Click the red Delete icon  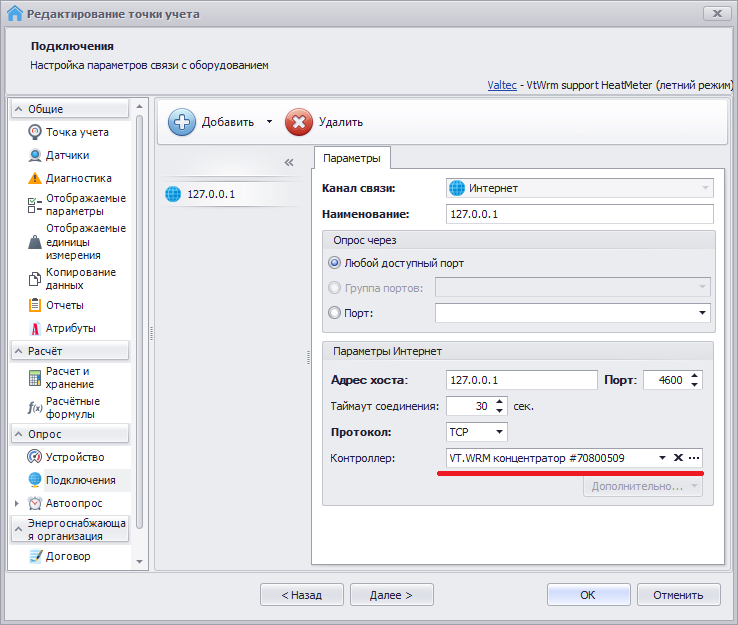[x=299, y=122]
